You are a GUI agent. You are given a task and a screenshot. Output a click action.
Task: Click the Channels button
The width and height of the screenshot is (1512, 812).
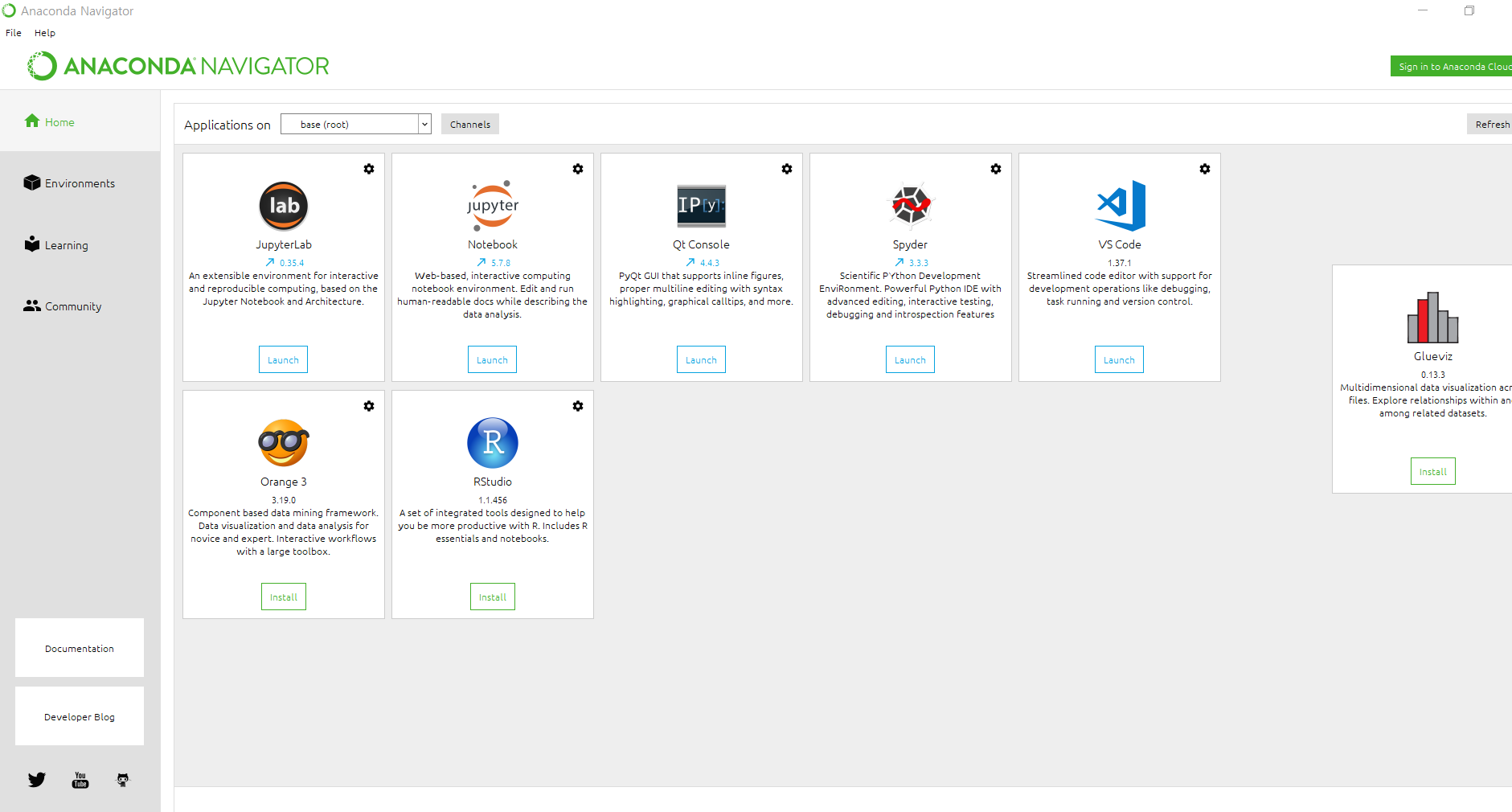tap(470, 124)
